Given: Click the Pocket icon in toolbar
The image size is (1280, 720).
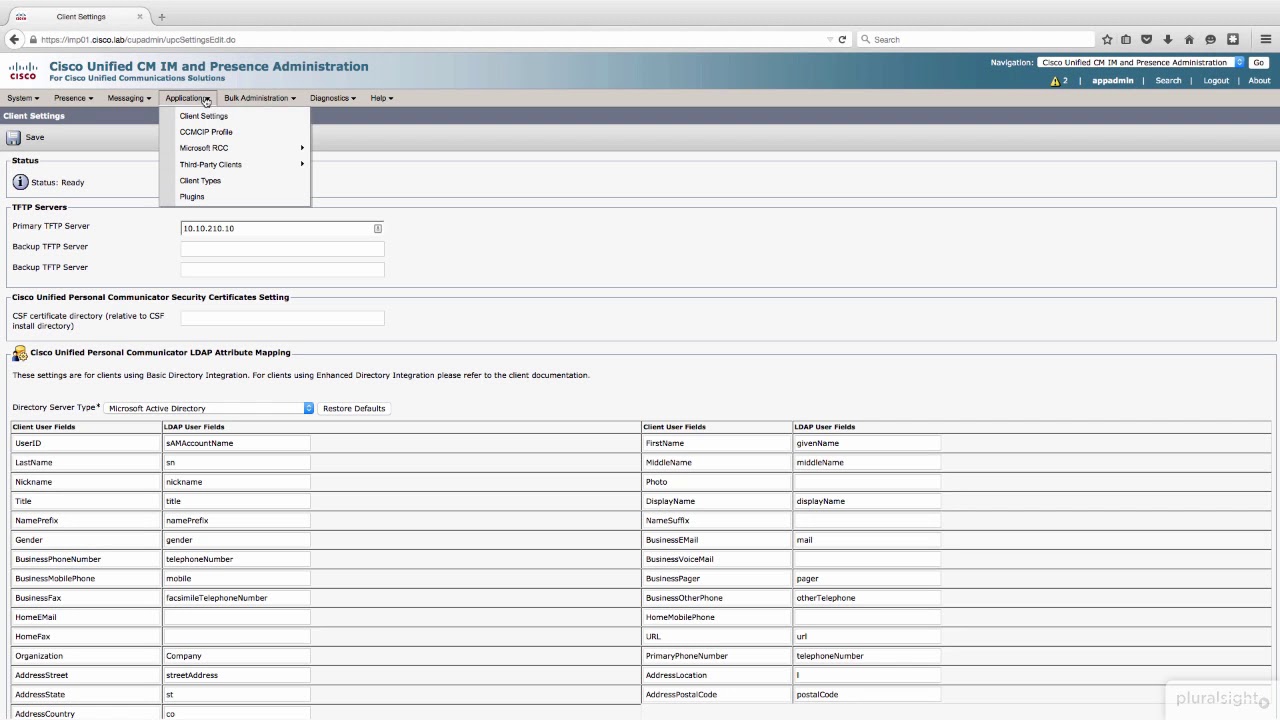Looking at the screenshot, I should [1147, 40].
